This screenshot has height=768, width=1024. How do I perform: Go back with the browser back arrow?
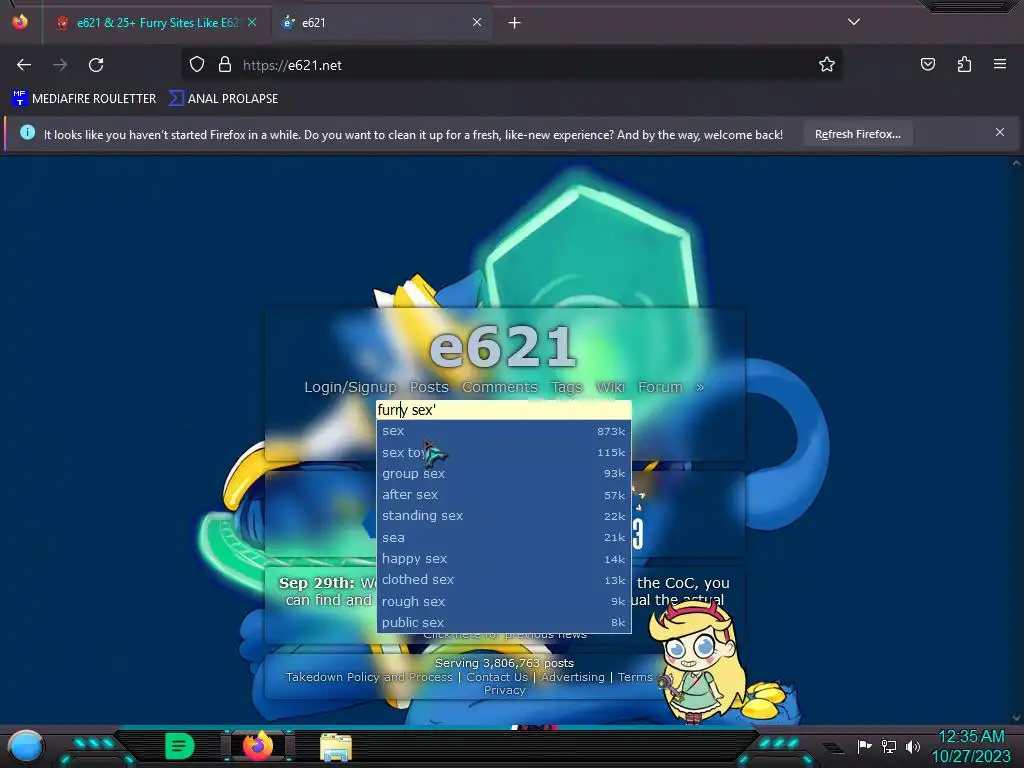point(24,65)
